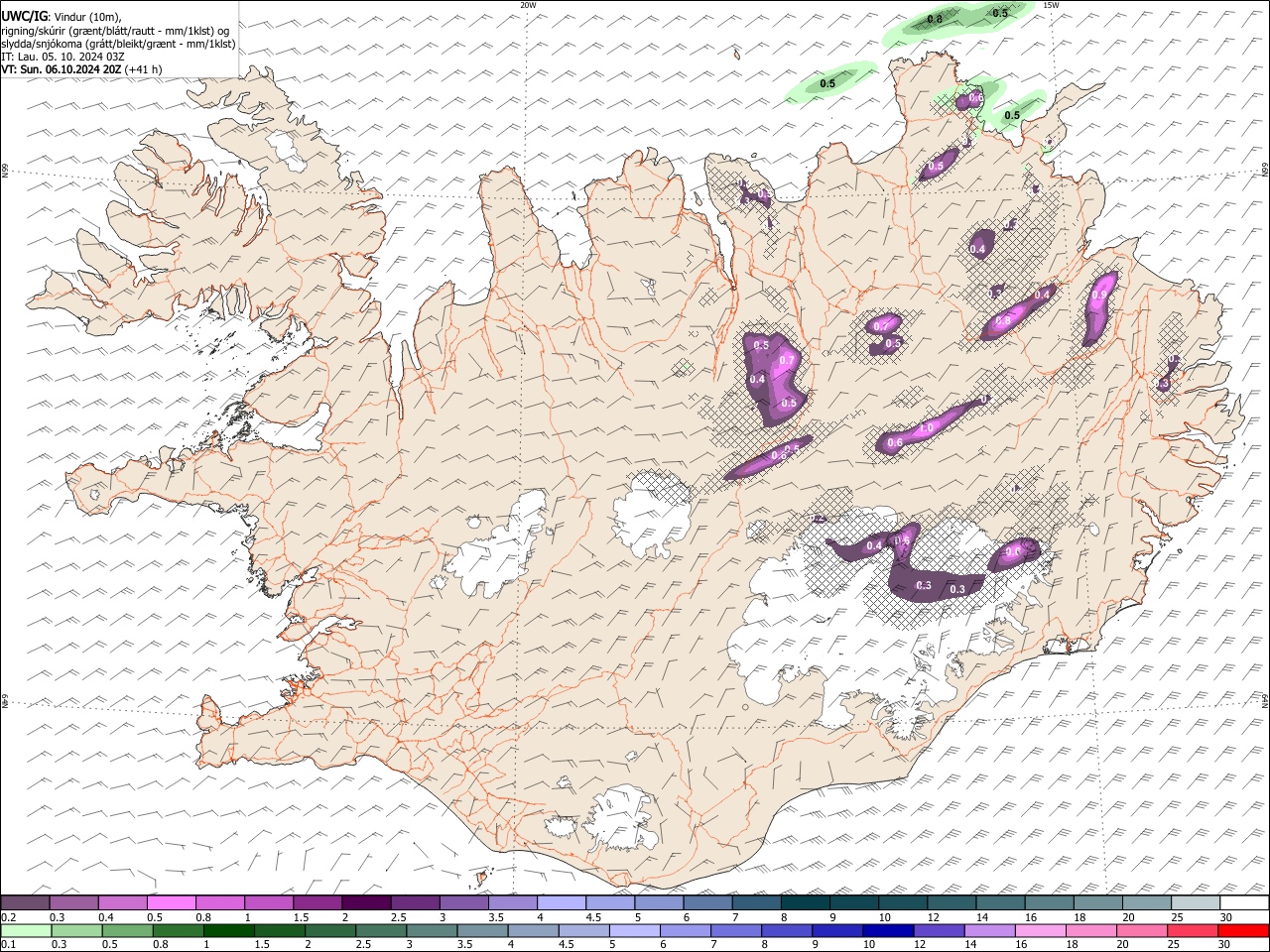The image size is (1270, 952).
Task: Click the 'IT: Lau. 05. 10. 2024 03Z' line
Action: point(63,57)
